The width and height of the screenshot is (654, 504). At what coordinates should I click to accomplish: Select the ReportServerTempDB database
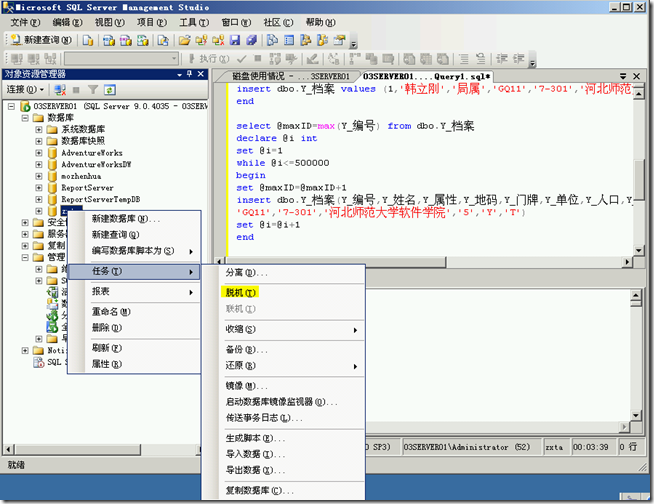[x=101, y=199]
